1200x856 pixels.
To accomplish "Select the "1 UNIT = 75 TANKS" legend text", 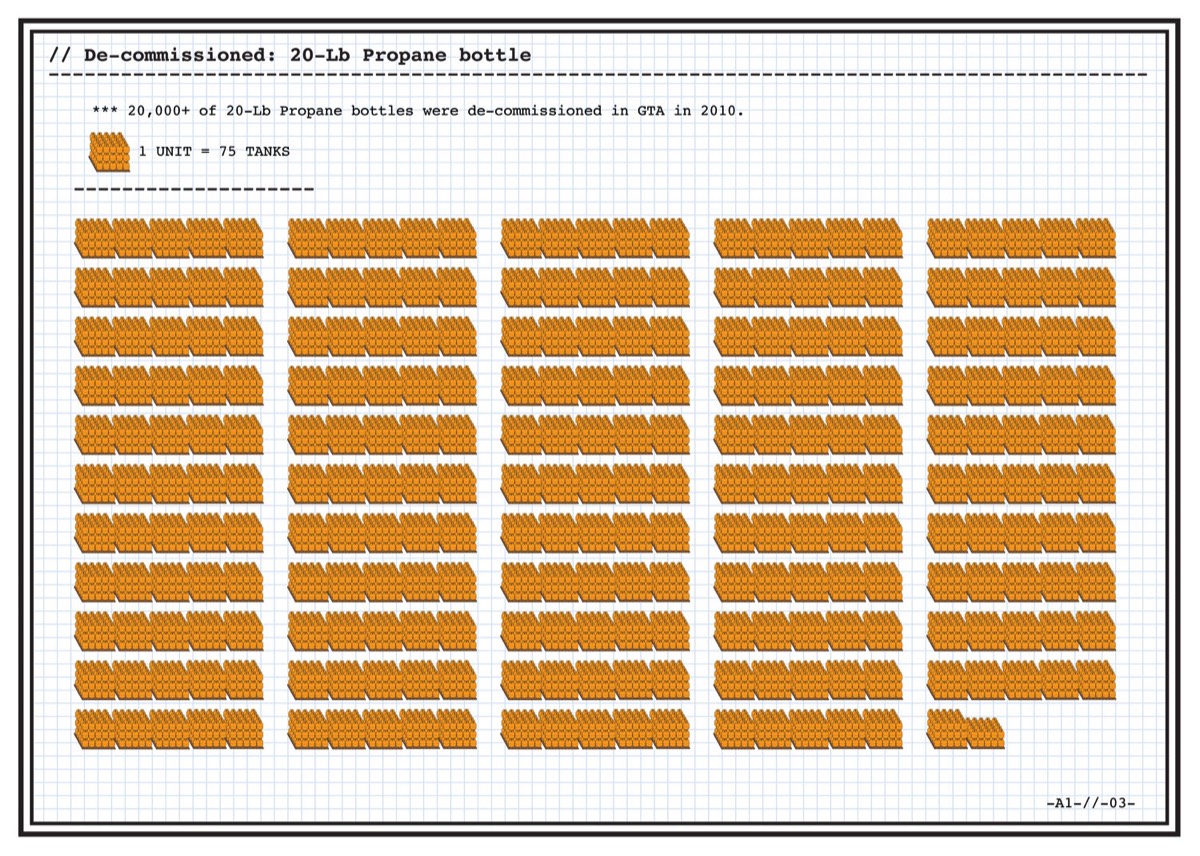I will (x=214, y=151).
